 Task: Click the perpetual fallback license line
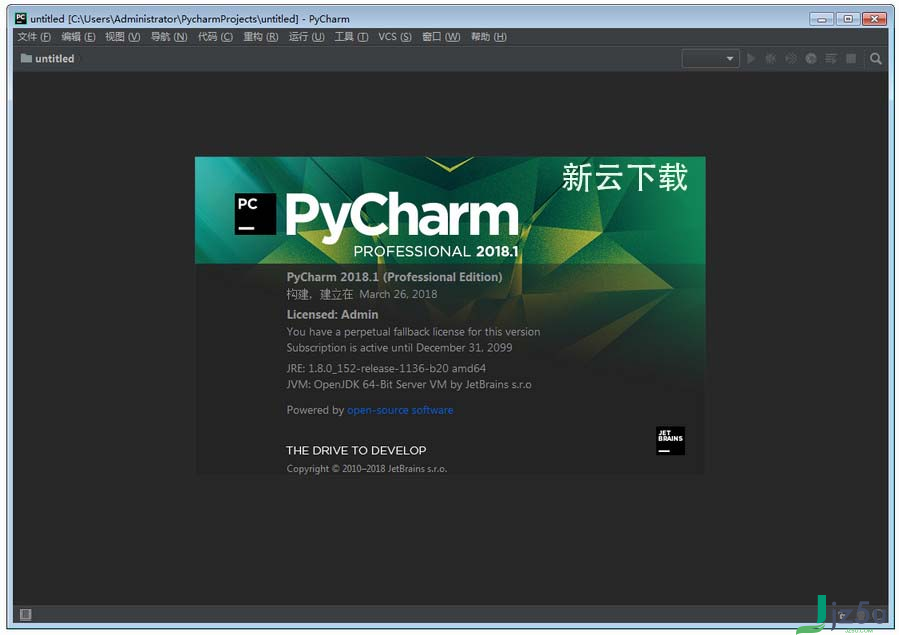(x=413, y=331)
